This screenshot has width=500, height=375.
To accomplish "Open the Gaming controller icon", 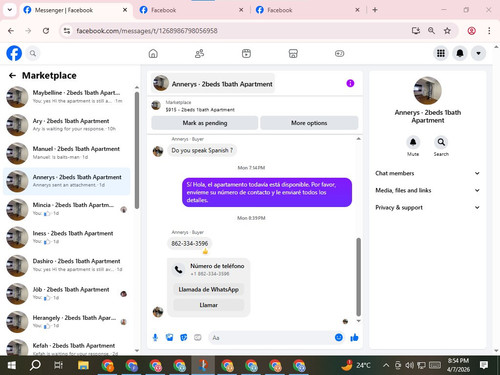I will click(339, 53).
